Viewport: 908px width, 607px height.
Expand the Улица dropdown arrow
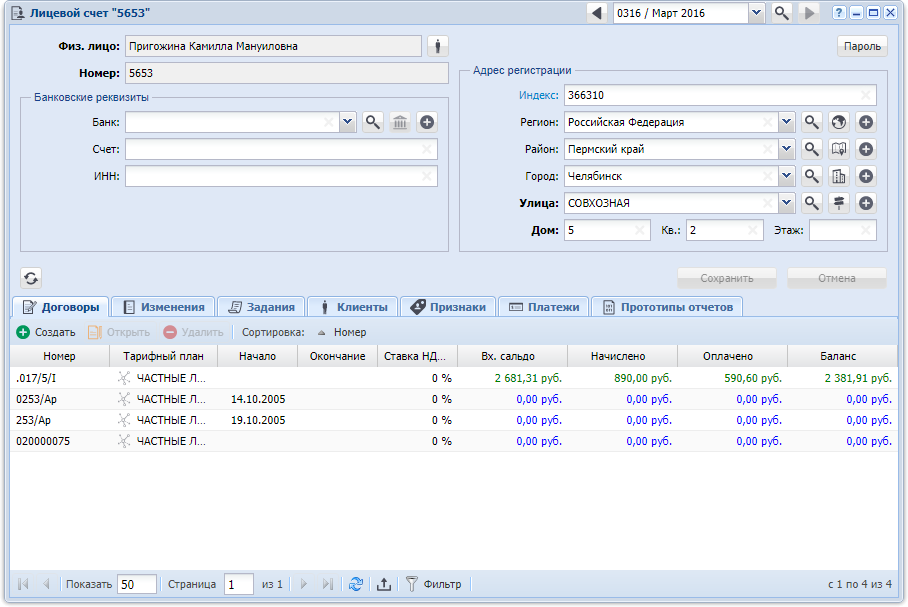[x=786, y=203]
